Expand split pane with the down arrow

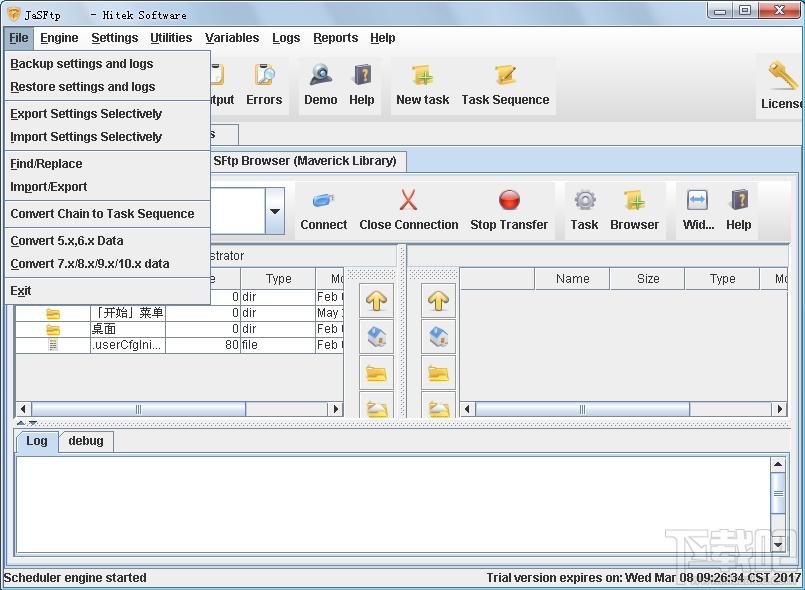tap(33, 423)
